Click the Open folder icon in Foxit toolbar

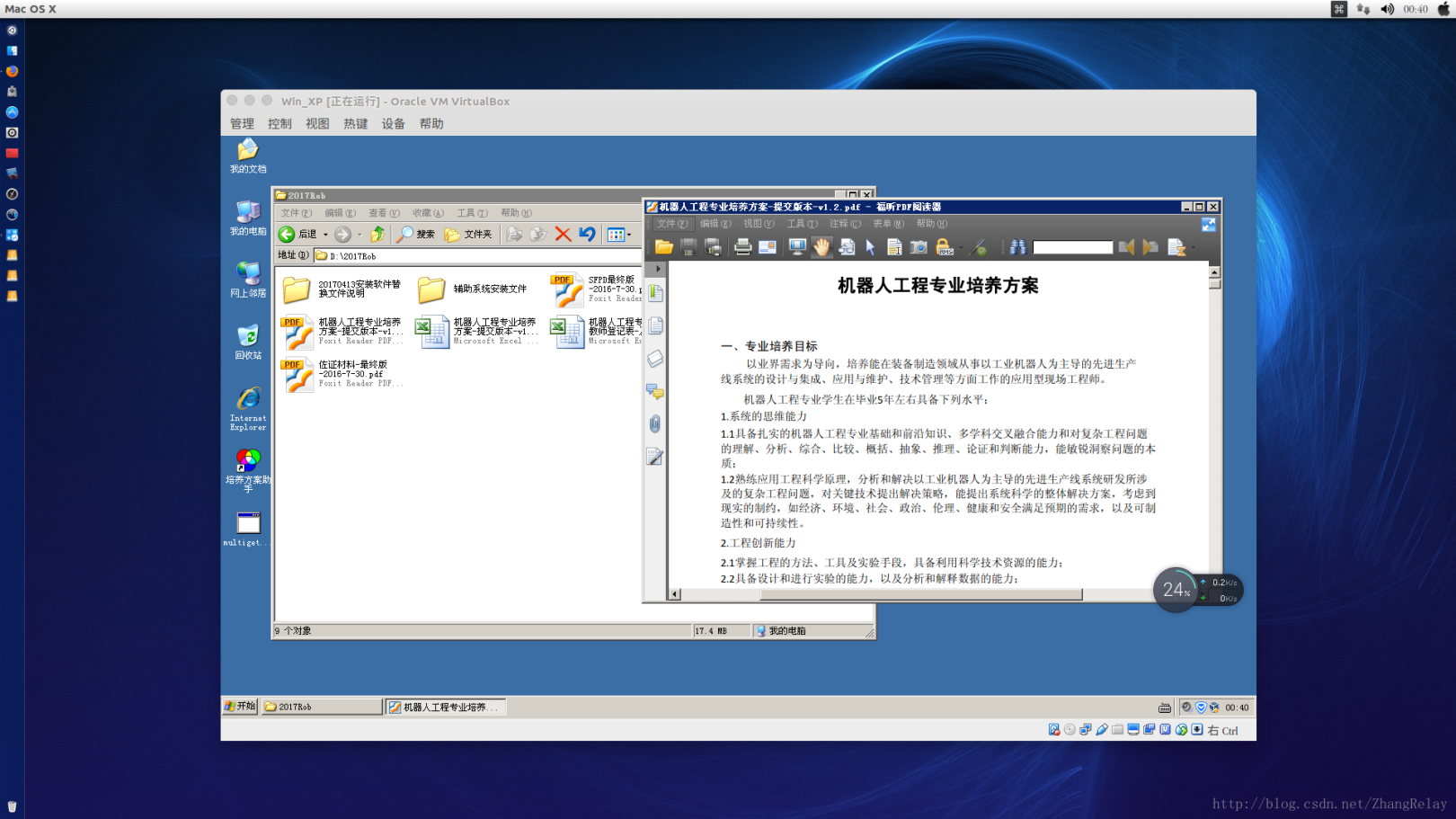[664, 246]
